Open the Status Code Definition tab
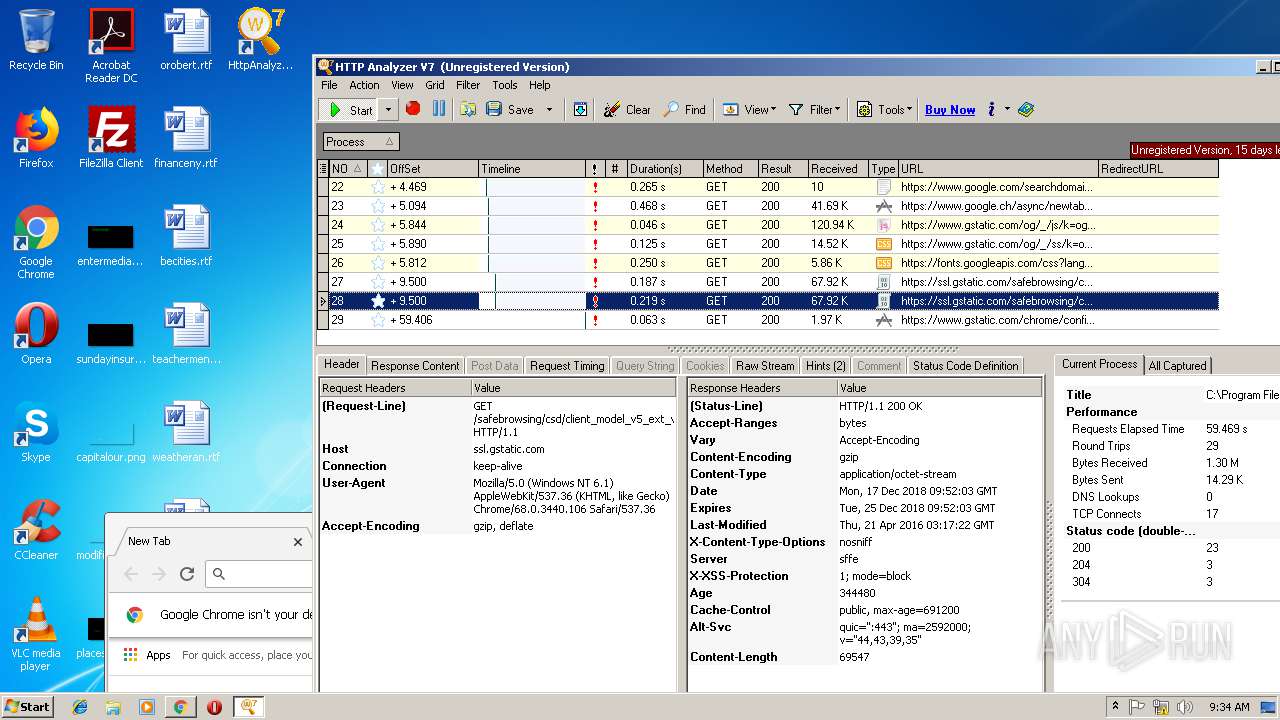The image size is (1280, 720). click(x=965, y=366)
